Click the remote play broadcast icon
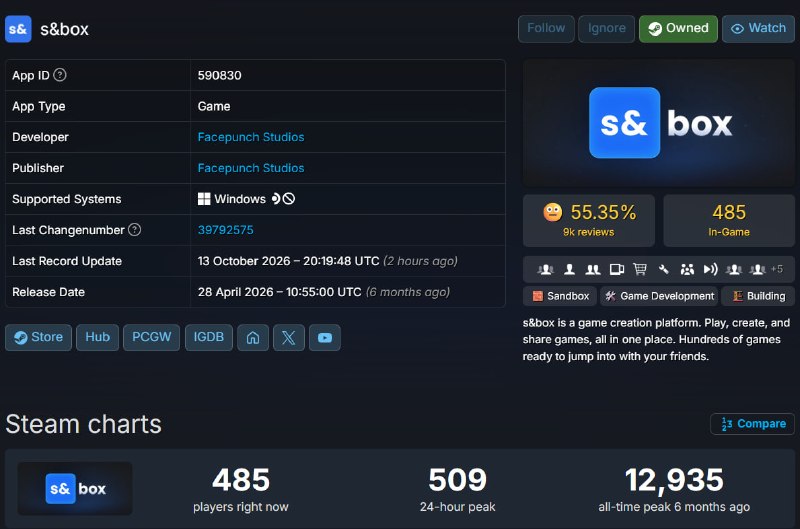 click(x=711, y=269)
